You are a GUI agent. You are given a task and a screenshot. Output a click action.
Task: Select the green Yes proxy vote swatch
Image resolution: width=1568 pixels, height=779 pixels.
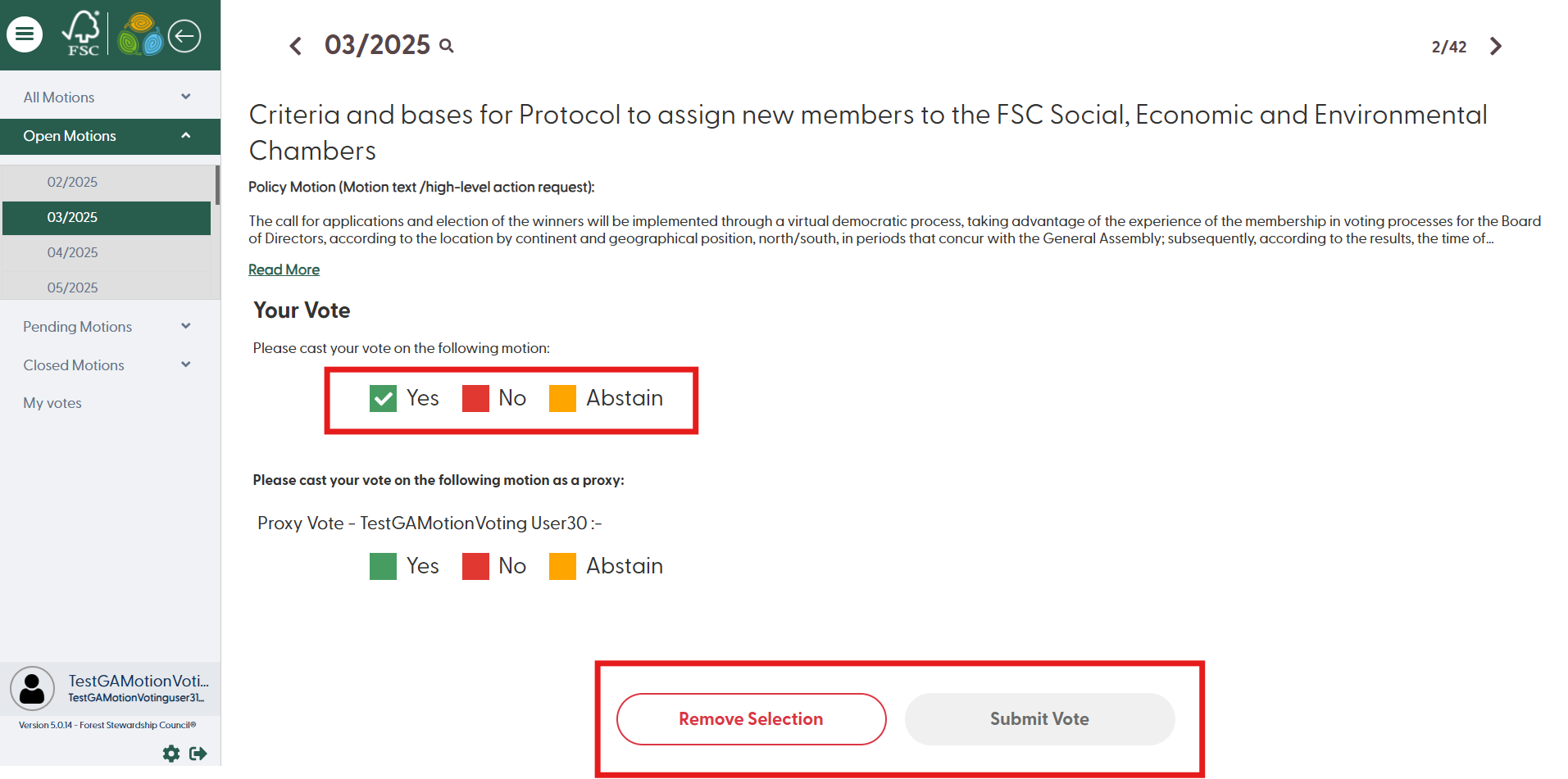click(x=383, y=567)
